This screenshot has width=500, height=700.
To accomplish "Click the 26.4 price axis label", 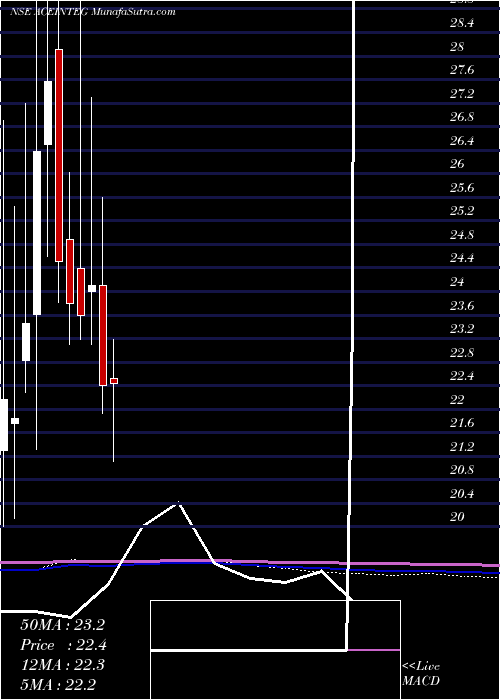I will (x=462, y=141).
